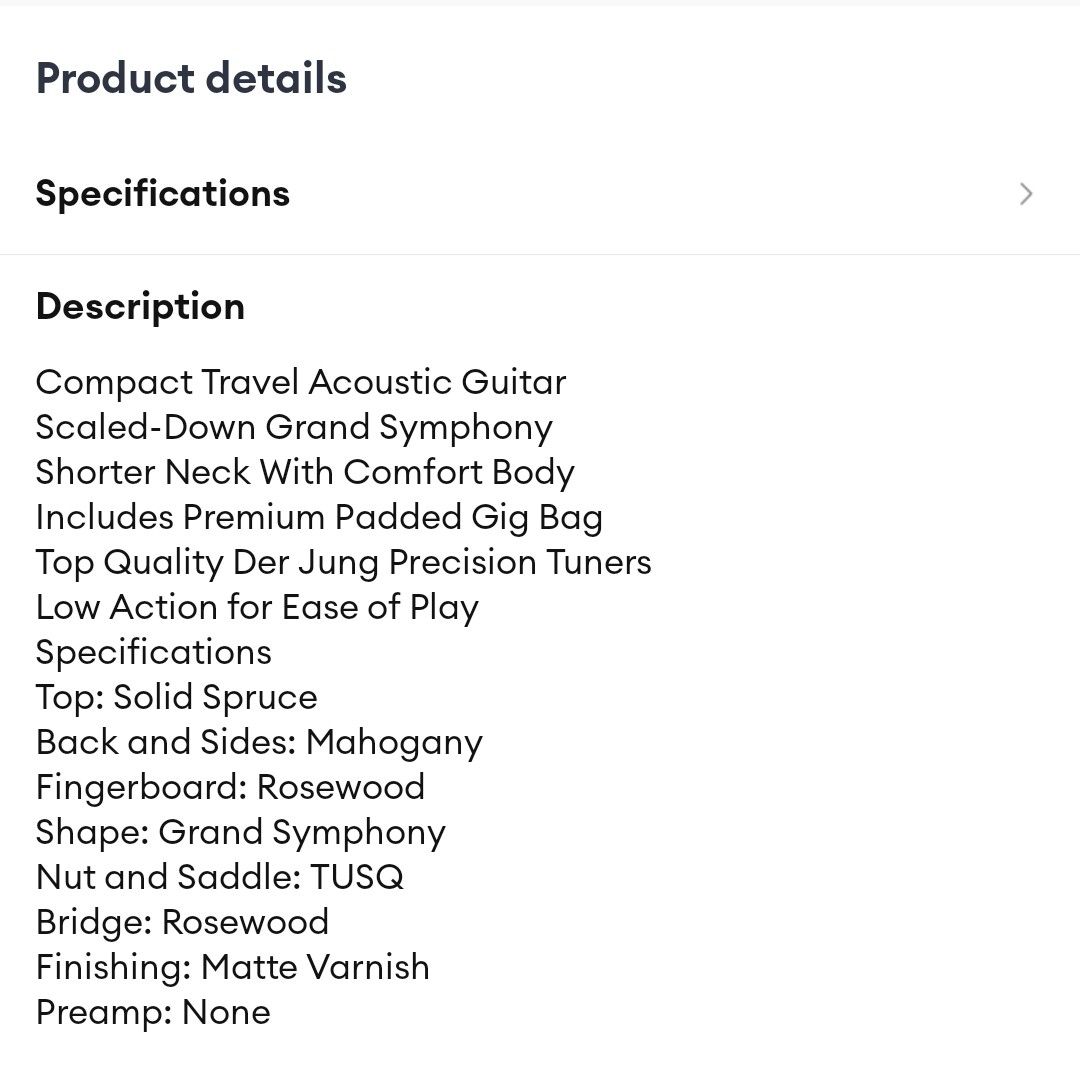Select the Fingerboard: Rosewood text
Image resolution: width=1080 pixels, height=1074 pixels.
[x=230, y=787]
